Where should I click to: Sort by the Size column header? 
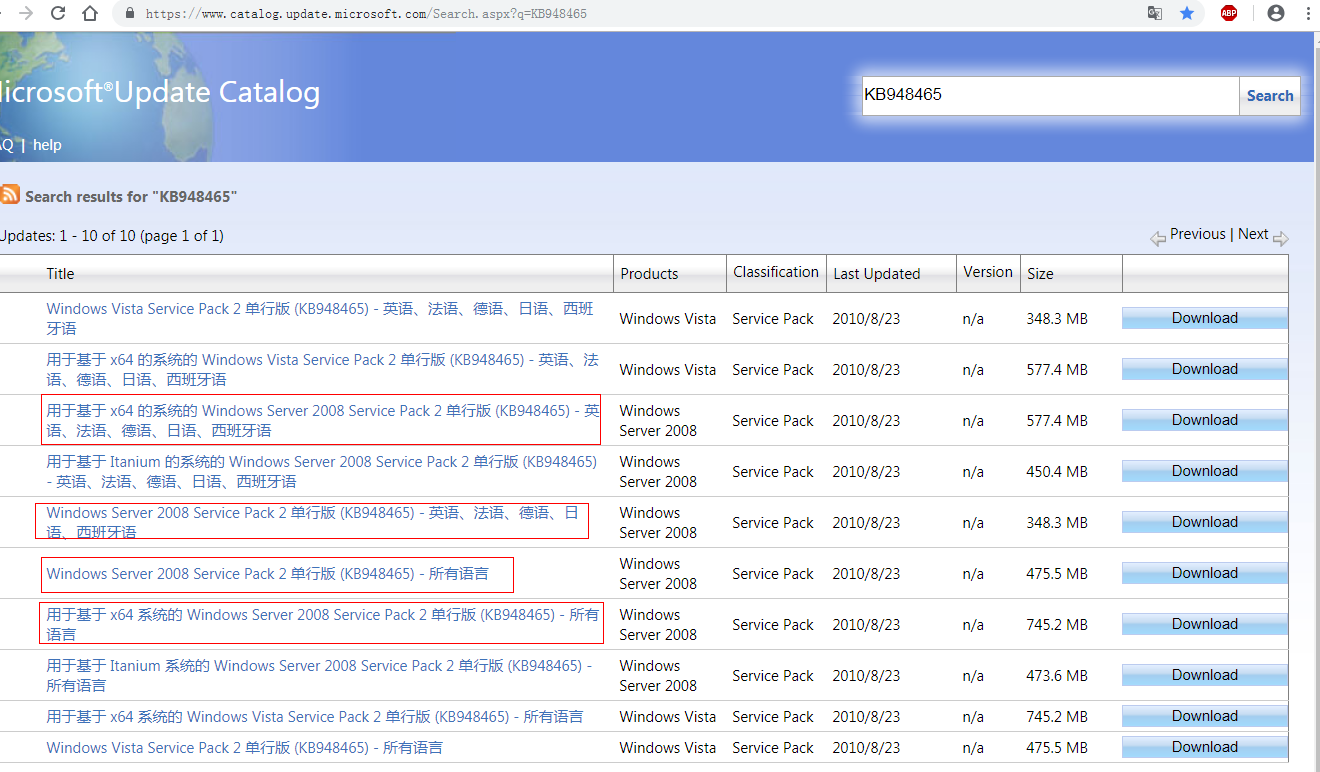tap(1040, 273)
